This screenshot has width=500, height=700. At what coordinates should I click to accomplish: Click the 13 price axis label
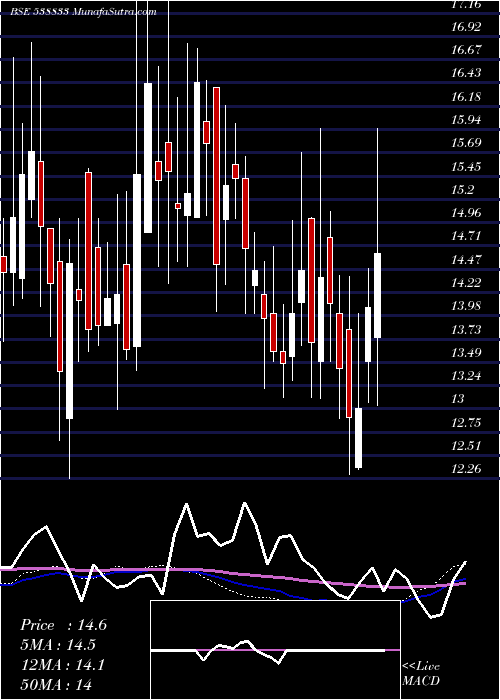(458, 399)
